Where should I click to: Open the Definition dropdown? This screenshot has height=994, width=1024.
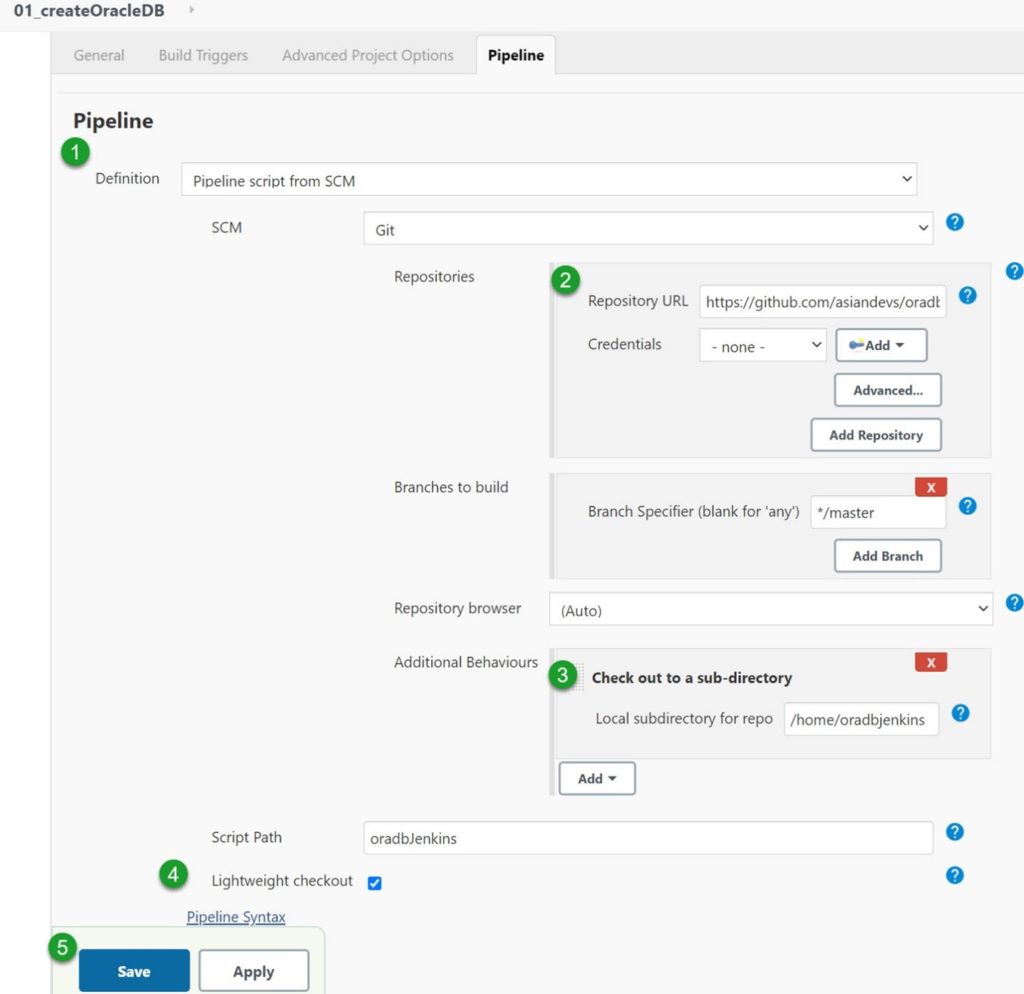(548, 179)
